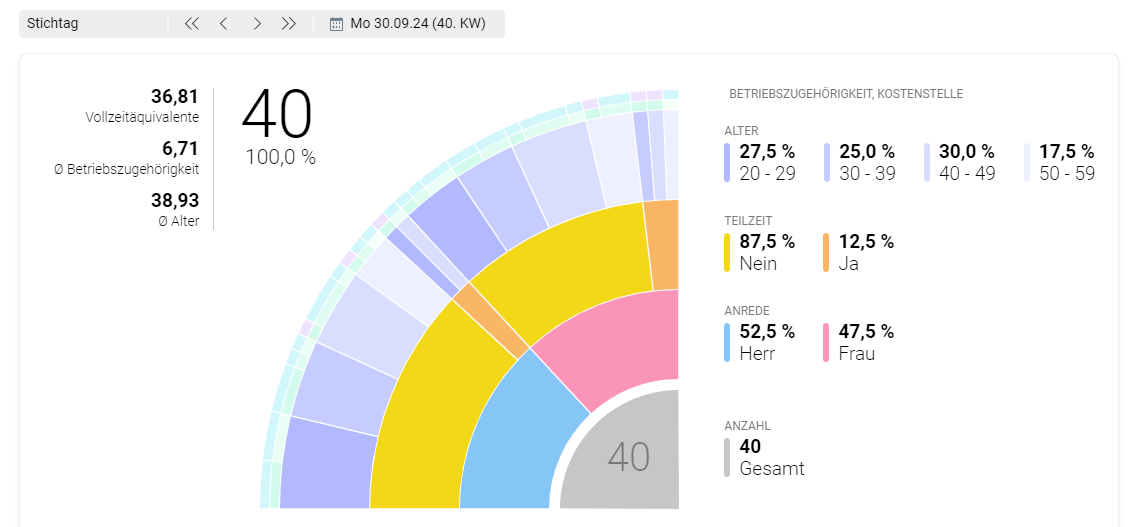Viewport: 1128px width, 527px height.
Task: Click the gray Gesamt legend swatch
Action: pos(728,457)
